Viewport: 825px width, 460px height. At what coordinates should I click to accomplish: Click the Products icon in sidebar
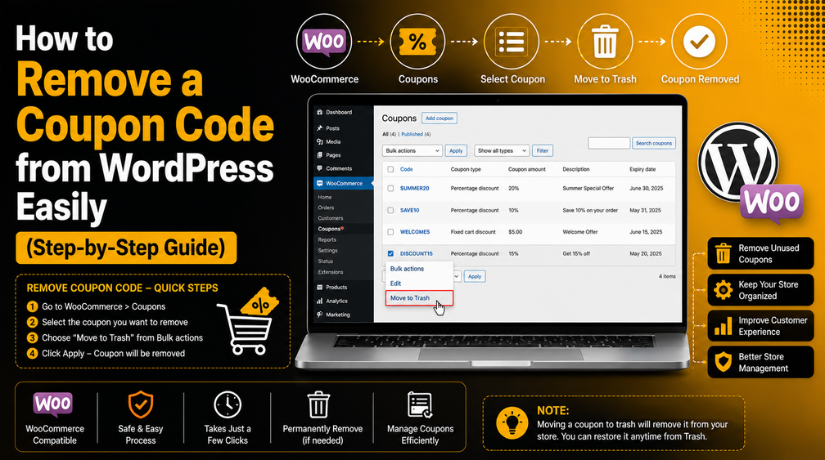(x=319, y=287)
